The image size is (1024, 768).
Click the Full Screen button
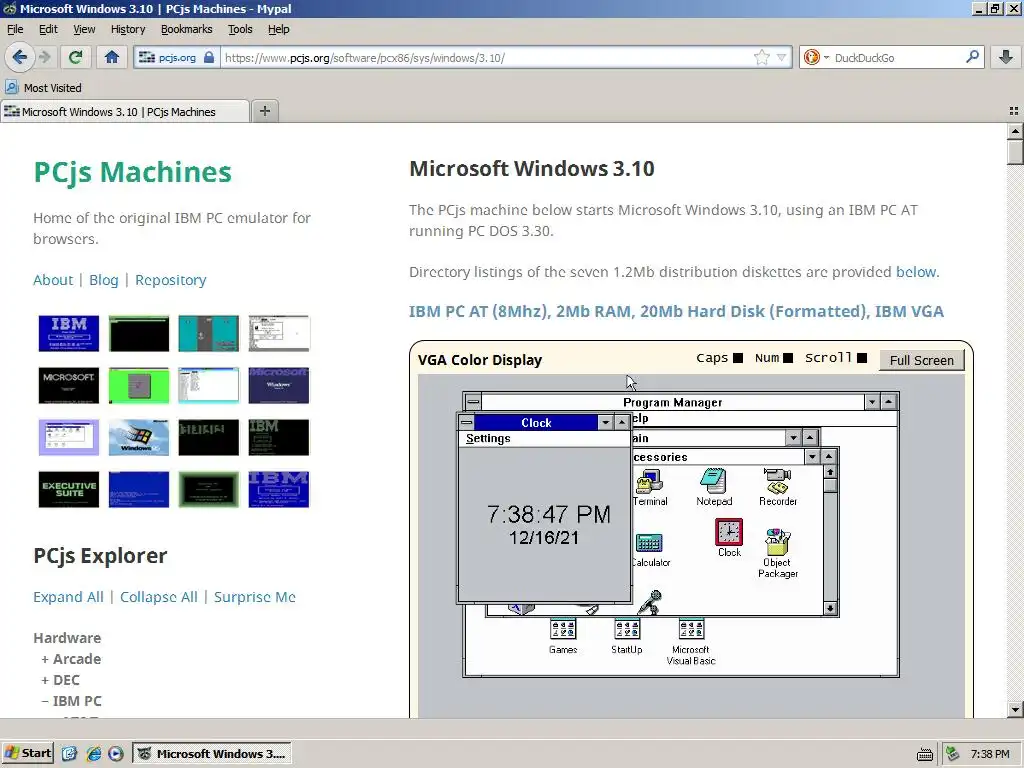coord(921,360)
